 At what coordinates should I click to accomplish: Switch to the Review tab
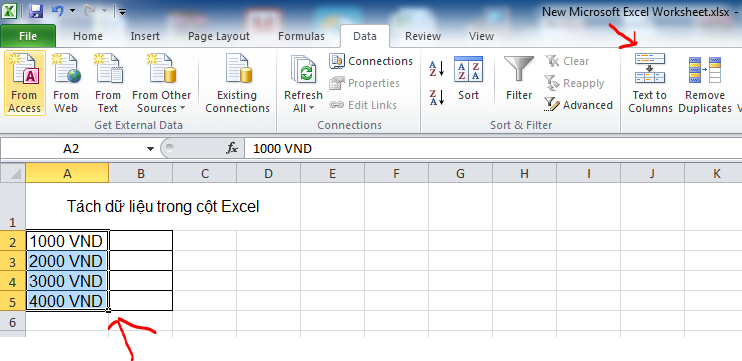click(423, 36)
